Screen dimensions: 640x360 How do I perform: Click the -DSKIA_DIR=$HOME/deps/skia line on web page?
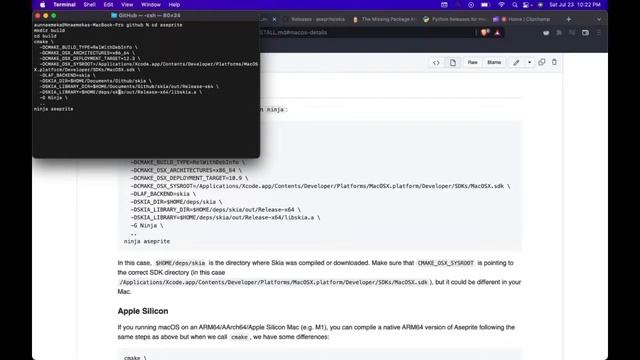[176, 202]
